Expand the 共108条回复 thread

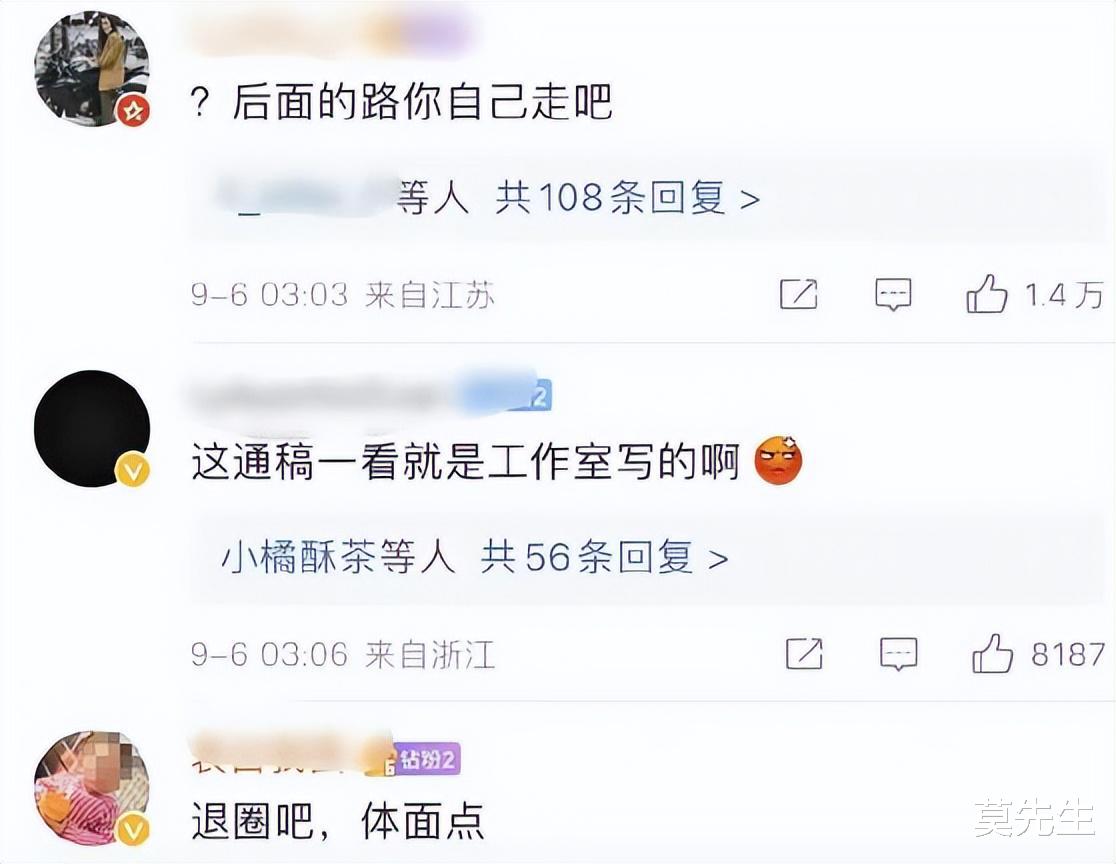(x=628, y=197)
